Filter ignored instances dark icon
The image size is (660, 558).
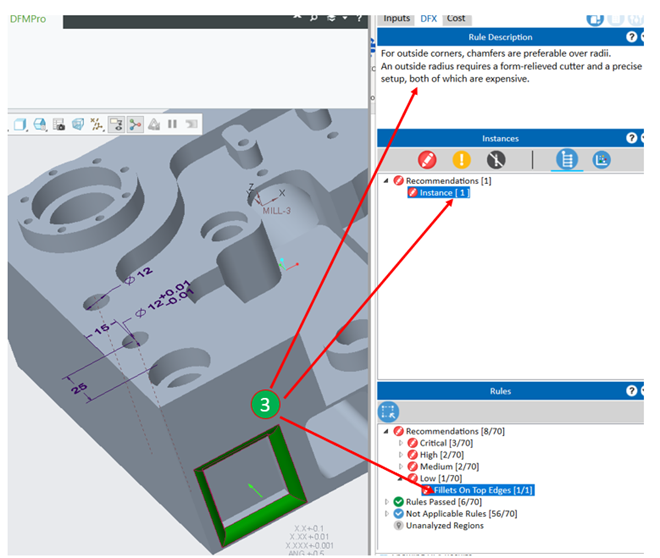[x=496, y=160]
